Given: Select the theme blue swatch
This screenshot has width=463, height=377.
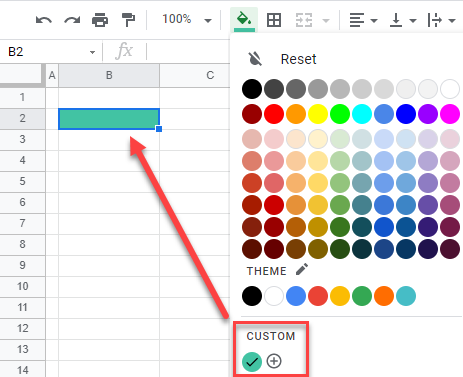Looking at the screenshot, I should pos(296,296).
